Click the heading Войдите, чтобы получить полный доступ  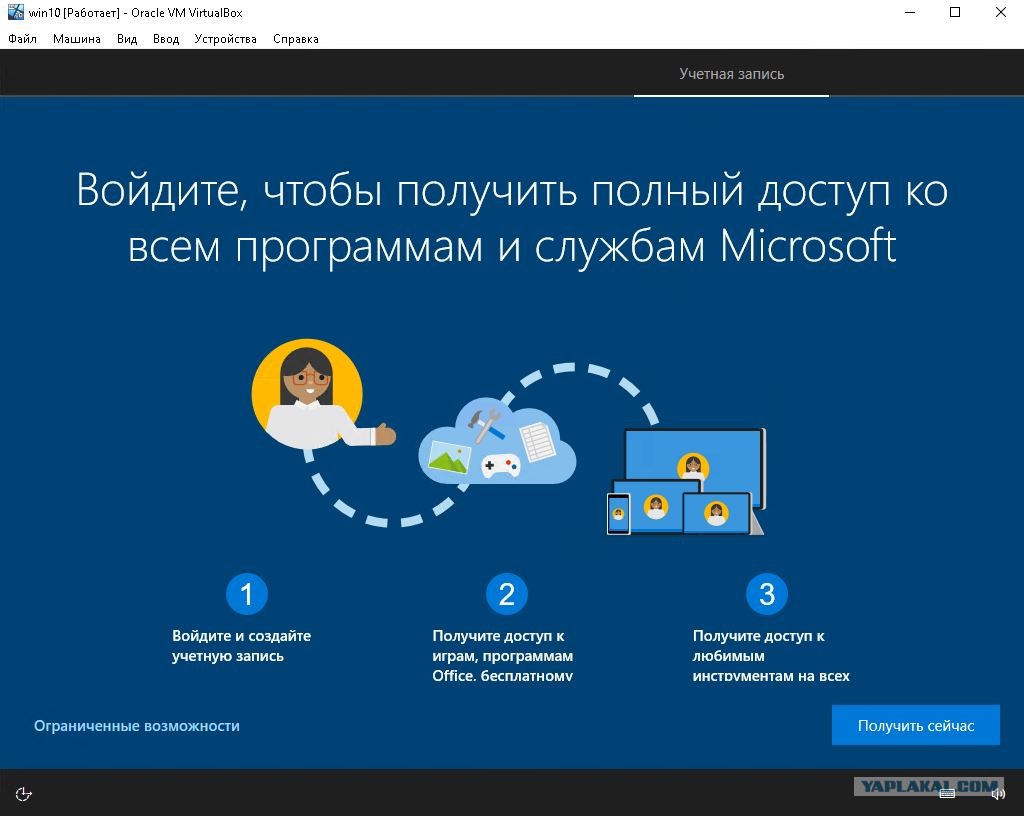(x=512, y=218)
